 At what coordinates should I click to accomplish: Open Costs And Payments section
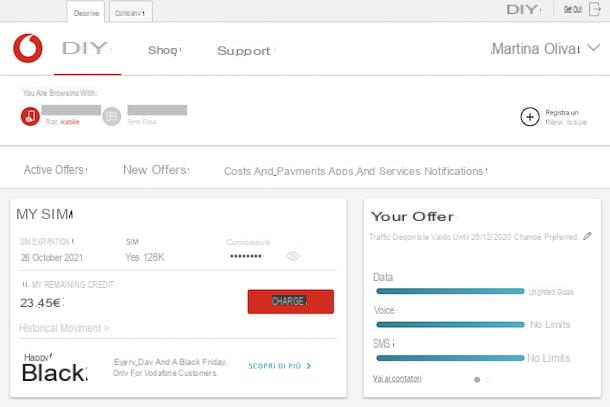coord(275,171)
